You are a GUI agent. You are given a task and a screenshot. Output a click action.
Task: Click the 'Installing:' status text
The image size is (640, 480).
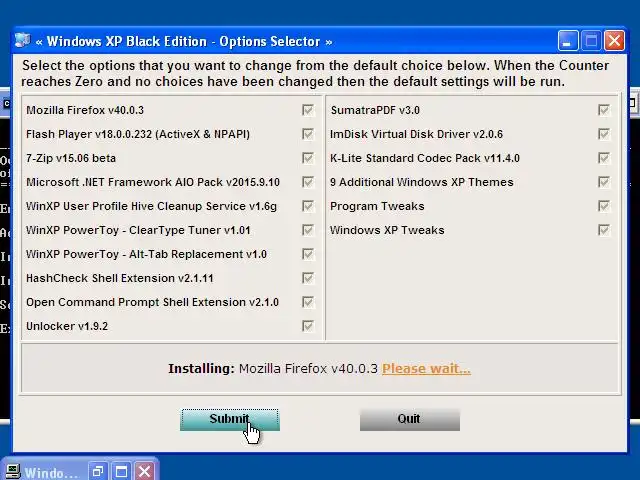coord(201,369)
